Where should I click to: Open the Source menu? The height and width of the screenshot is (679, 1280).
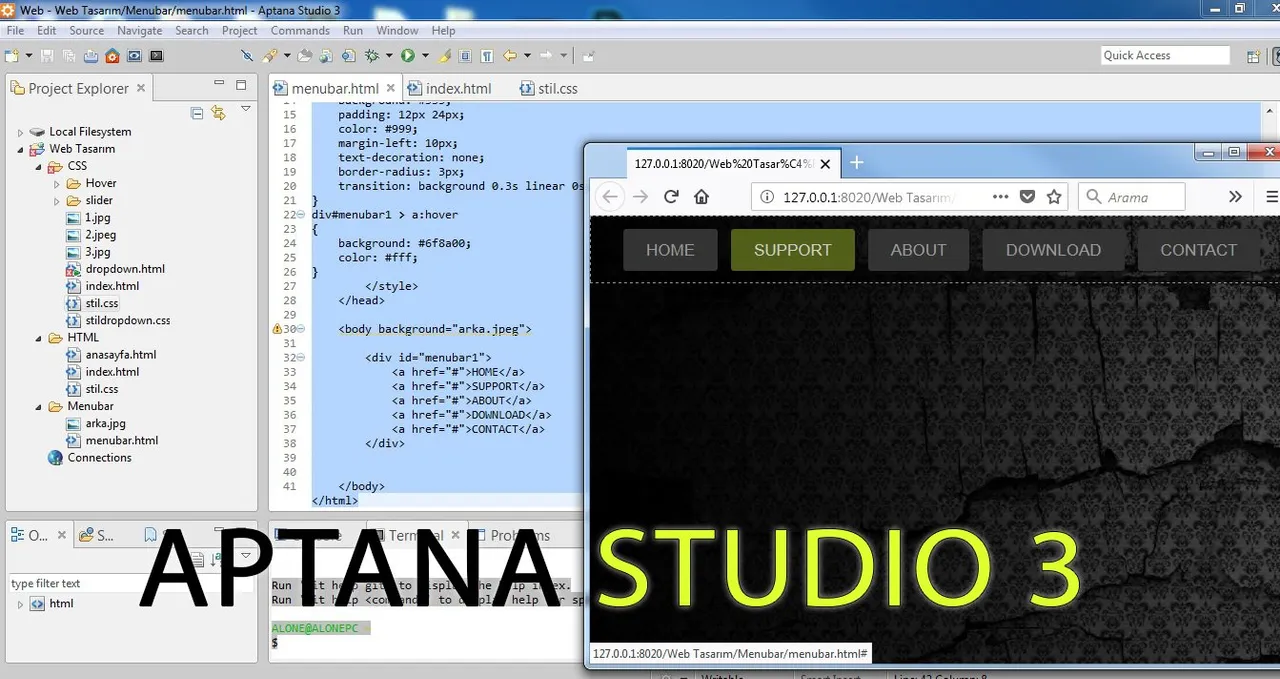pos(86,31)
